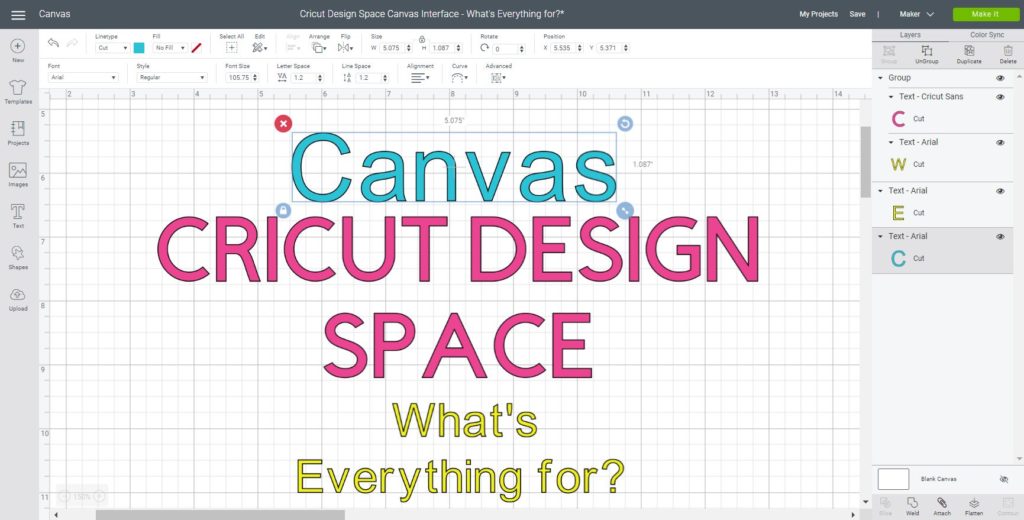Open the Font Arial dropdown

tap(83, 77)
